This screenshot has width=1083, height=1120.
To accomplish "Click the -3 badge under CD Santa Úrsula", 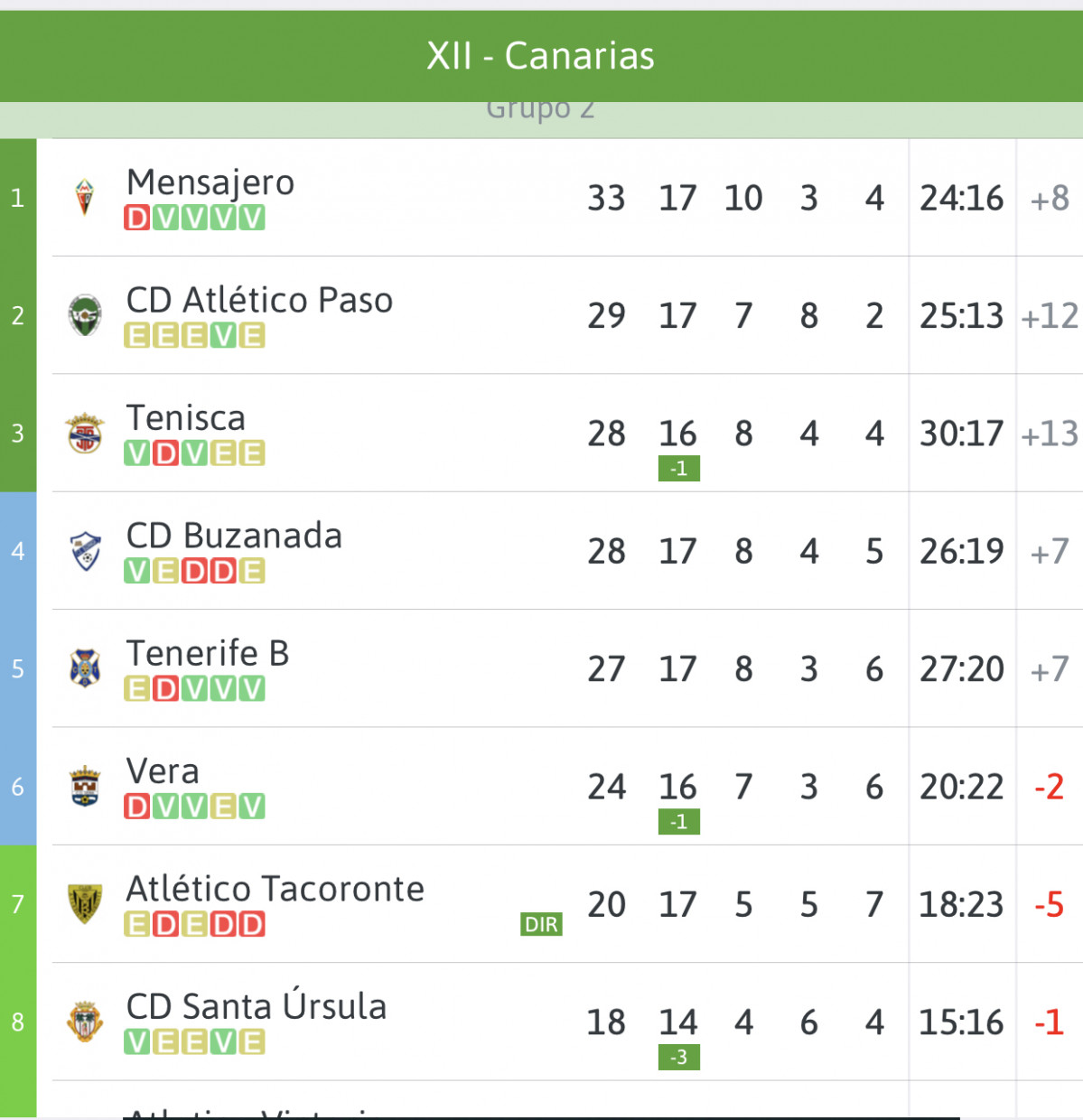I will [x=679, y=1058].
